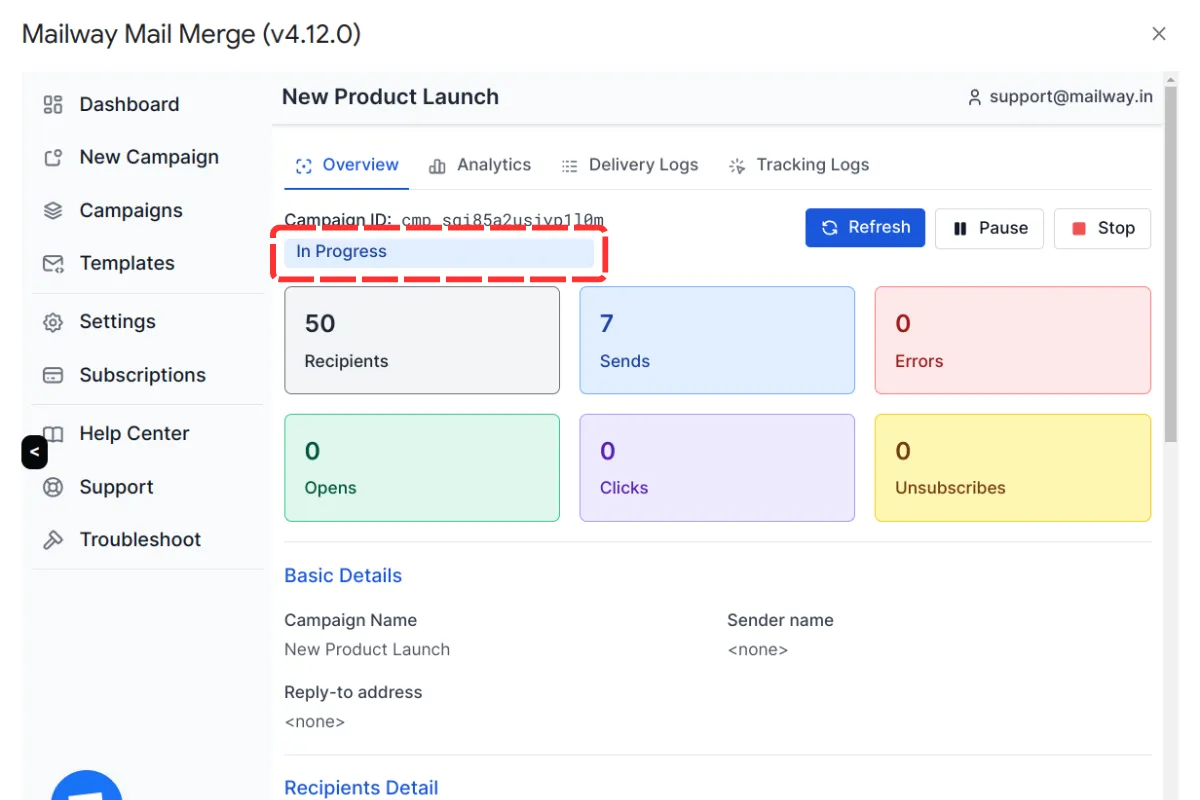Switch to the Analytics tab
1200x800 pixels.
(480, 165)
